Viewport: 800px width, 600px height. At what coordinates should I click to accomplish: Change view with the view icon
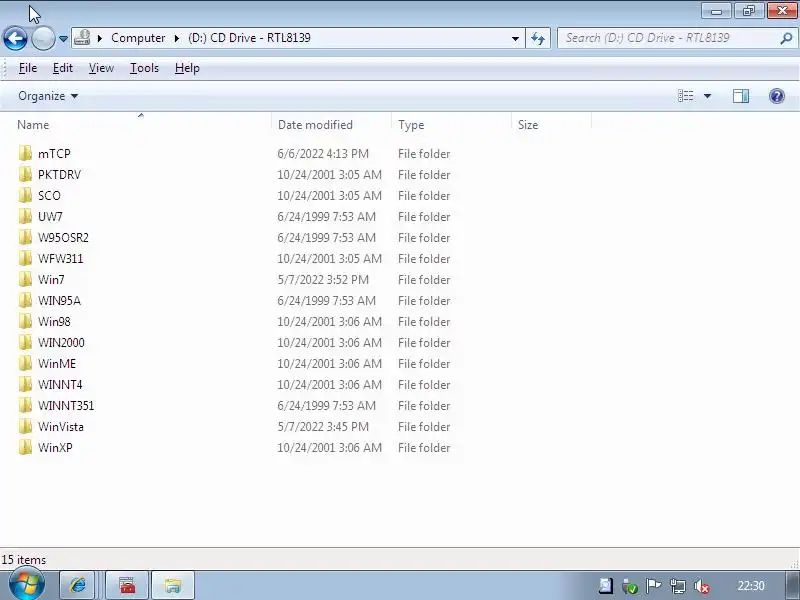(685, 96)
